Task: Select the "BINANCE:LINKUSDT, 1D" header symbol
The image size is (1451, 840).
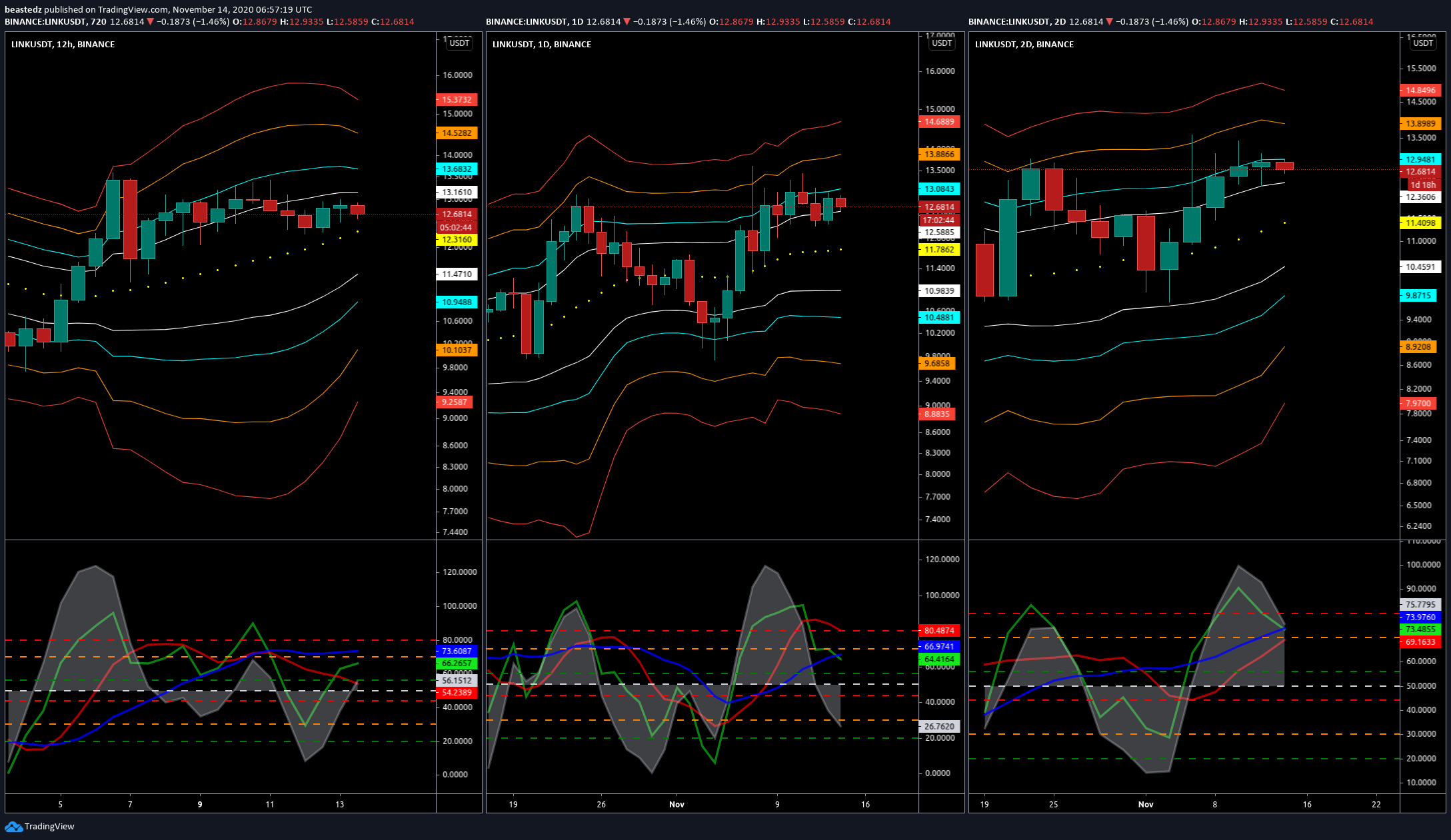Action: coord(535,22)
